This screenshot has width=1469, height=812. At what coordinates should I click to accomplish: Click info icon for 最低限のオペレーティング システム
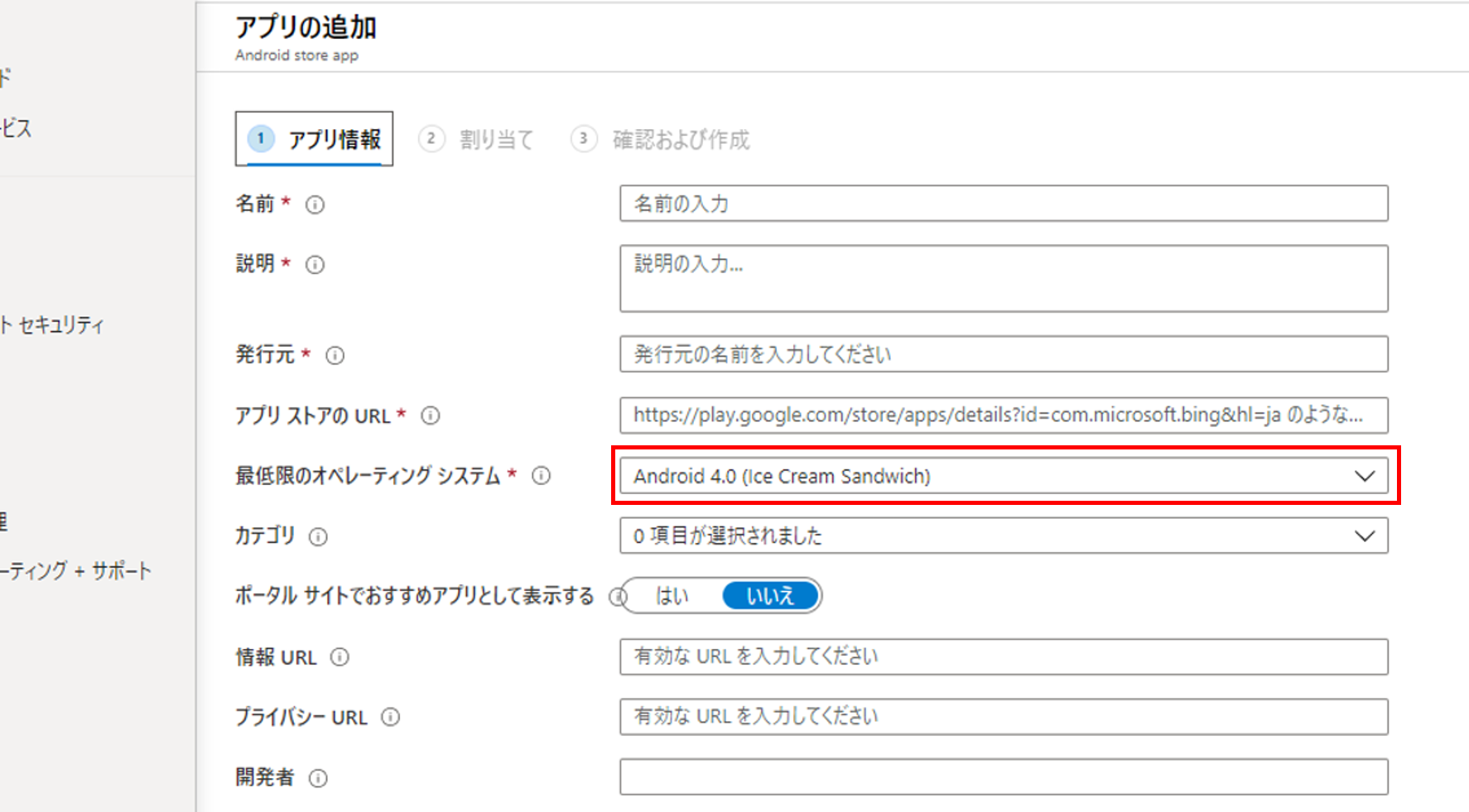coord(541,476)
